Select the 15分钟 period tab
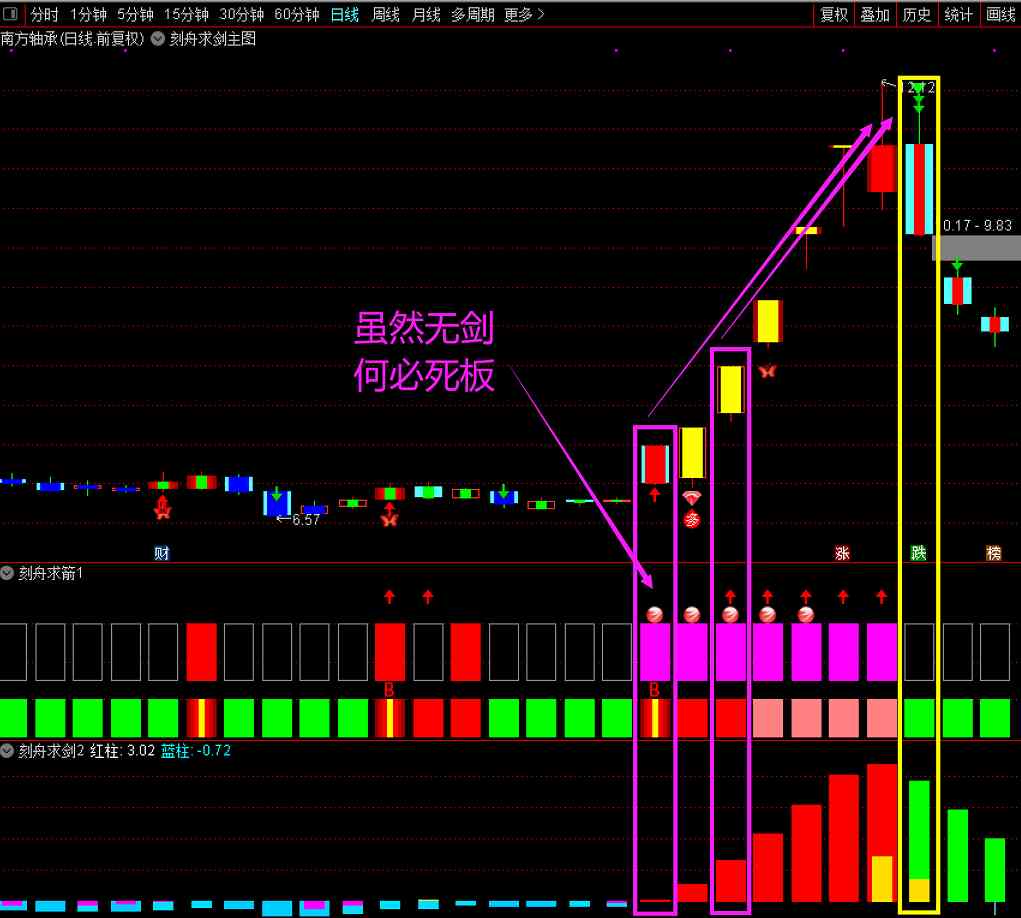The width and height of the screenshot is (1021, 918). (x=186, y=14)
